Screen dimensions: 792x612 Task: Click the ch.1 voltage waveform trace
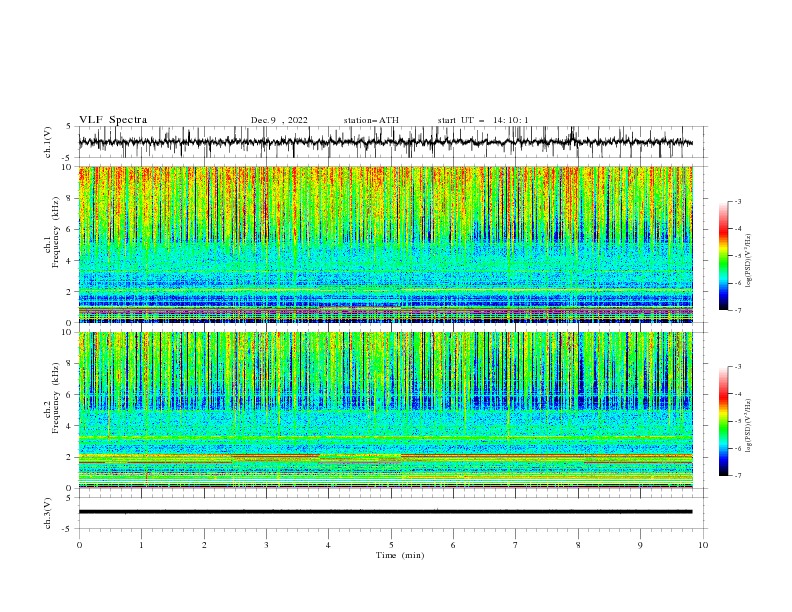pos(385,142)
